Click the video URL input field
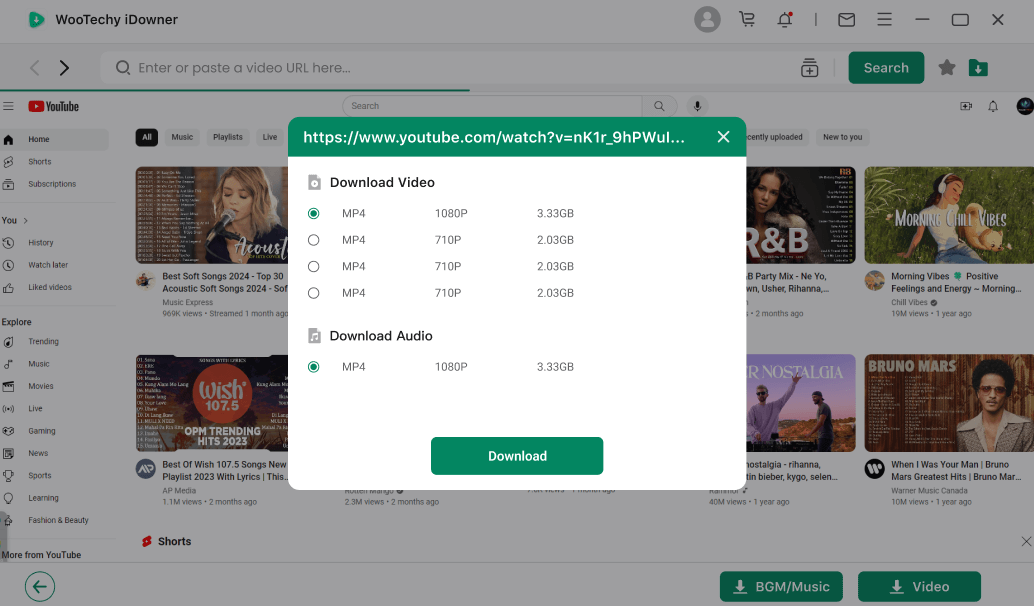 [x=450, y=68]
